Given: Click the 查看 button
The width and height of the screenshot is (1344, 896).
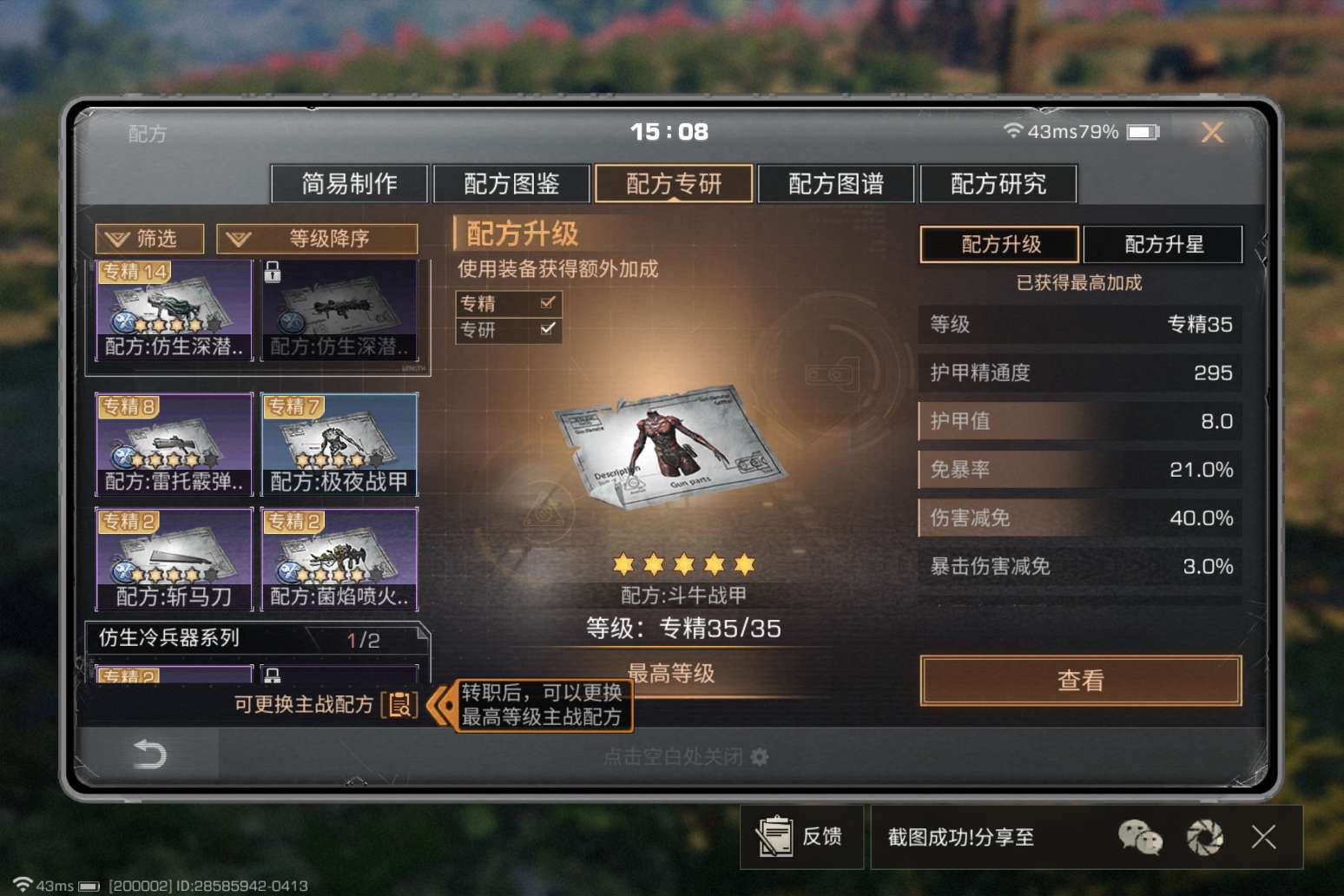Looking at the screenshot, I should tap(1081, 680).
